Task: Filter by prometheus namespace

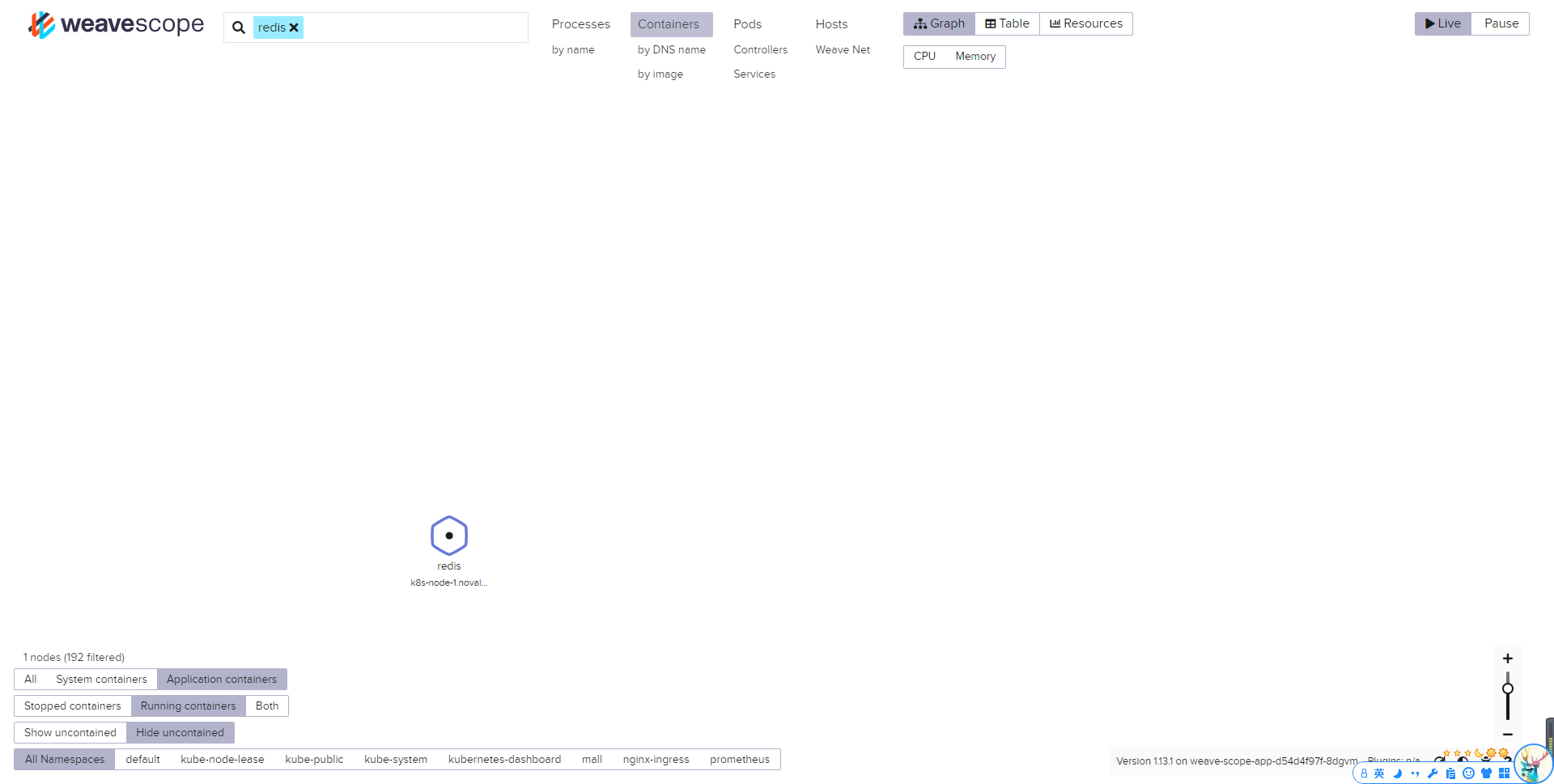Action: (x=740, y=760)
